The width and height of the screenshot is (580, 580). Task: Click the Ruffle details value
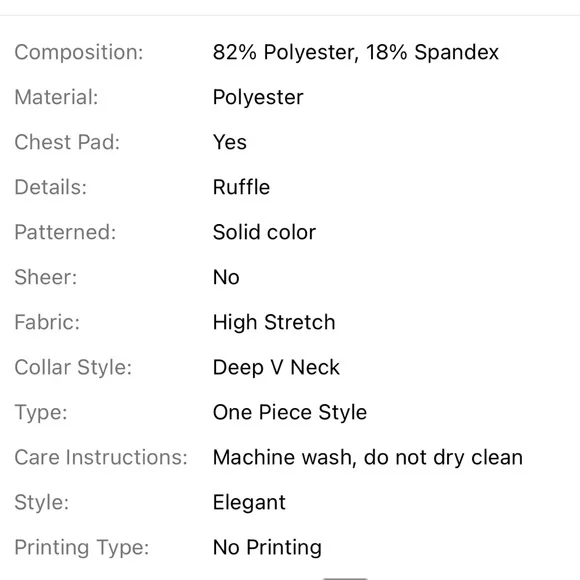242,187
